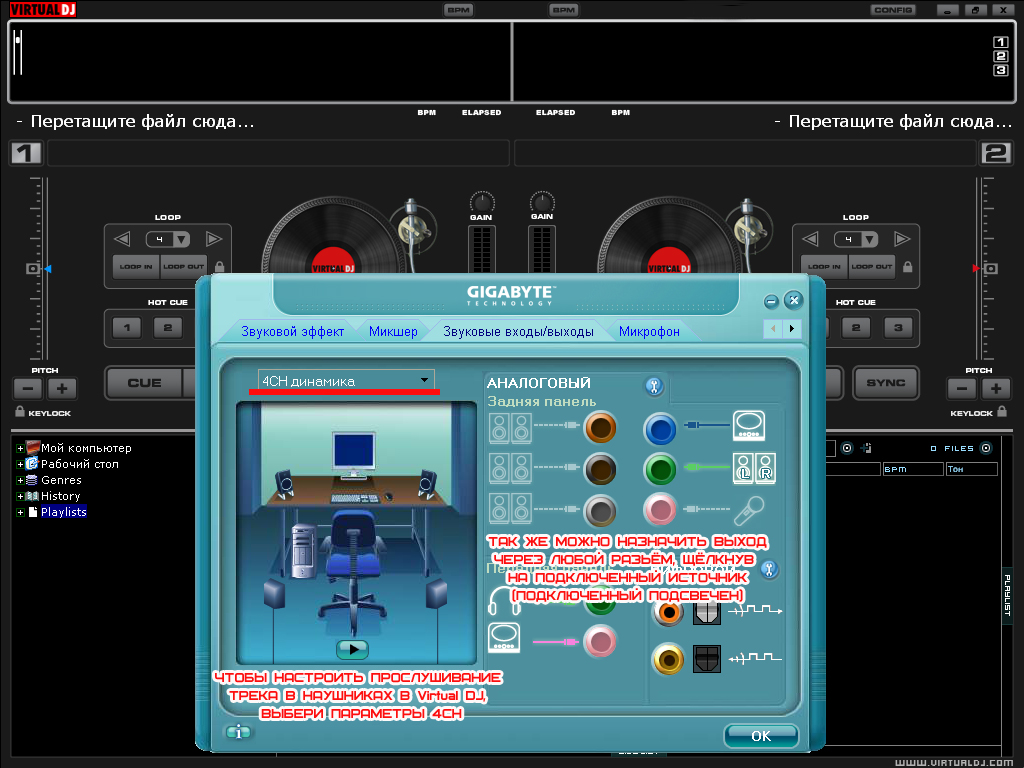Expand History tree node
The image size is (1024, 768).
[x=20, y=496]
